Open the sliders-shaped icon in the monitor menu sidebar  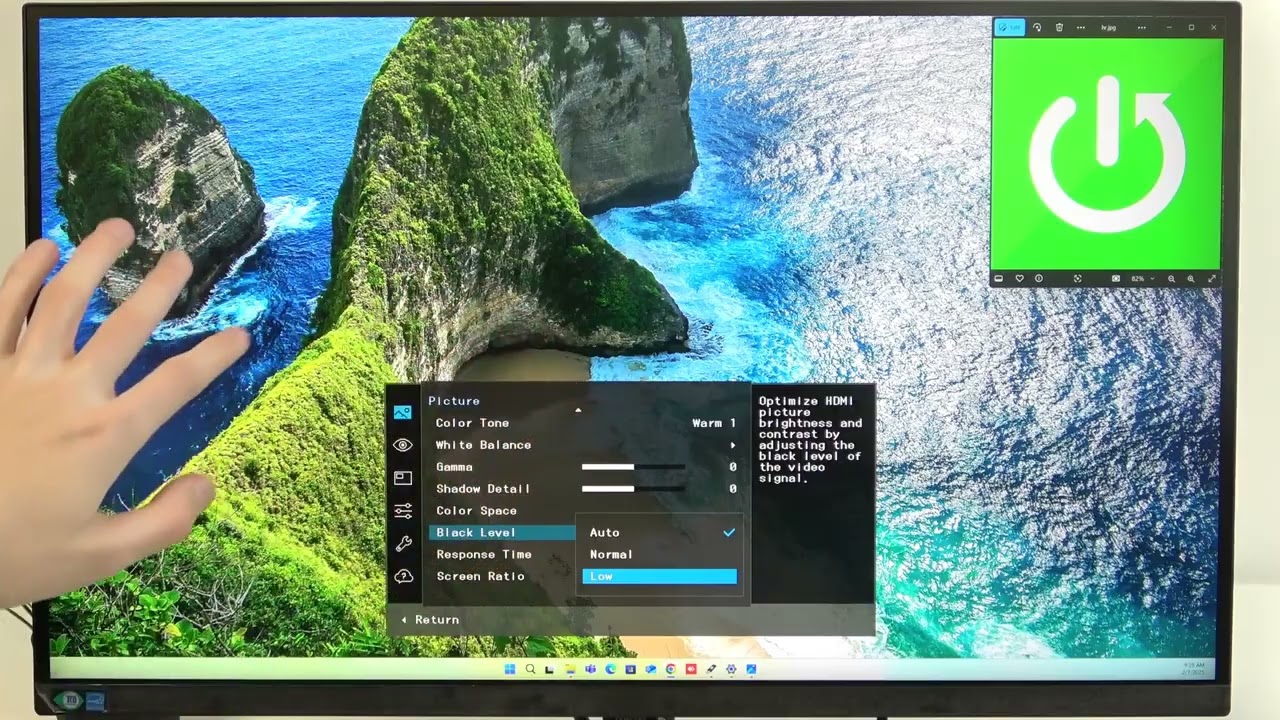click(403, 511)
